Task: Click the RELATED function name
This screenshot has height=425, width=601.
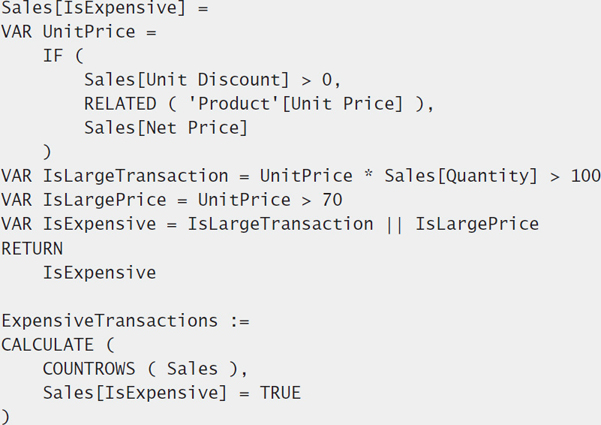Action: pos(120,104)
